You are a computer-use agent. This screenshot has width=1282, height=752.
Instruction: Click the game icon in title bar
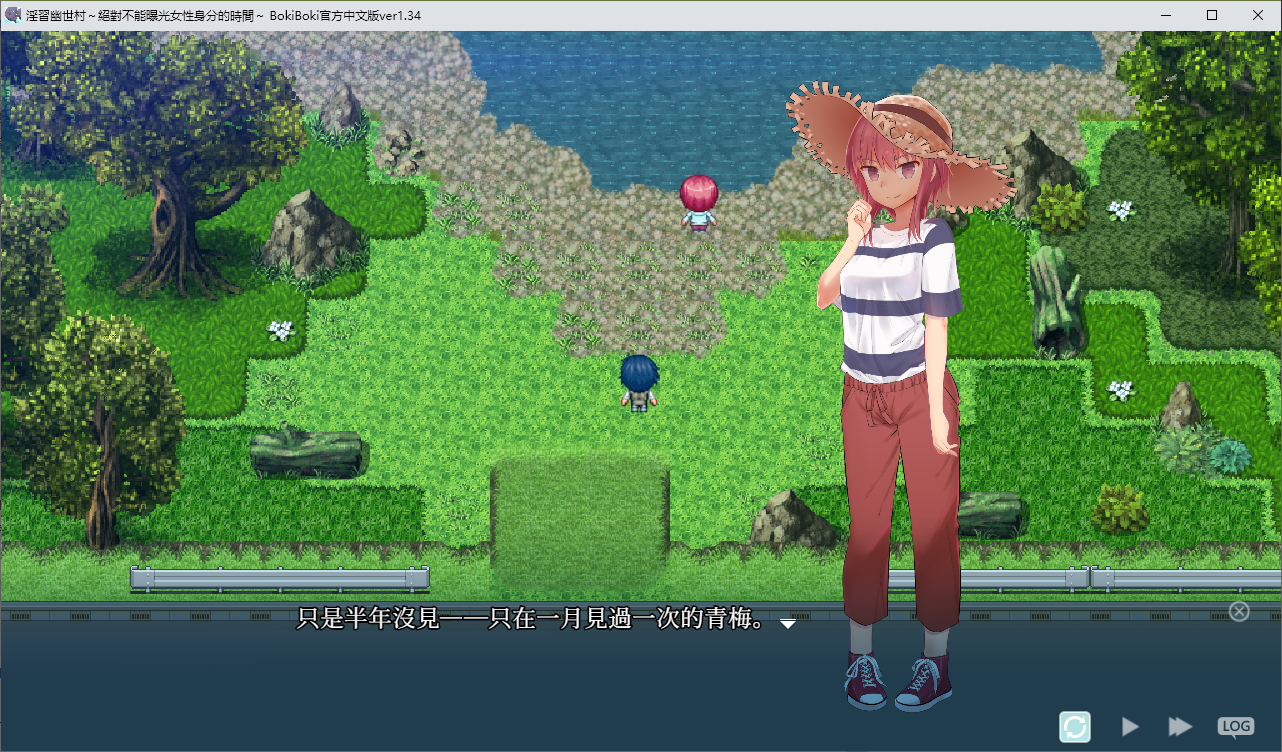coord(14,15)
